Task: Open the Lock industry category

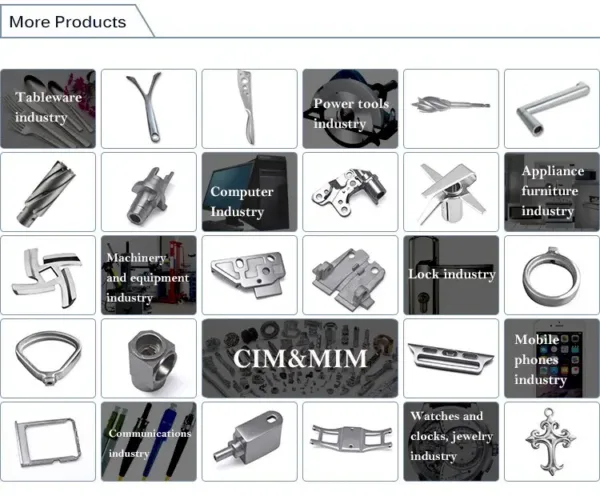Action: click(x=451, y=275)
